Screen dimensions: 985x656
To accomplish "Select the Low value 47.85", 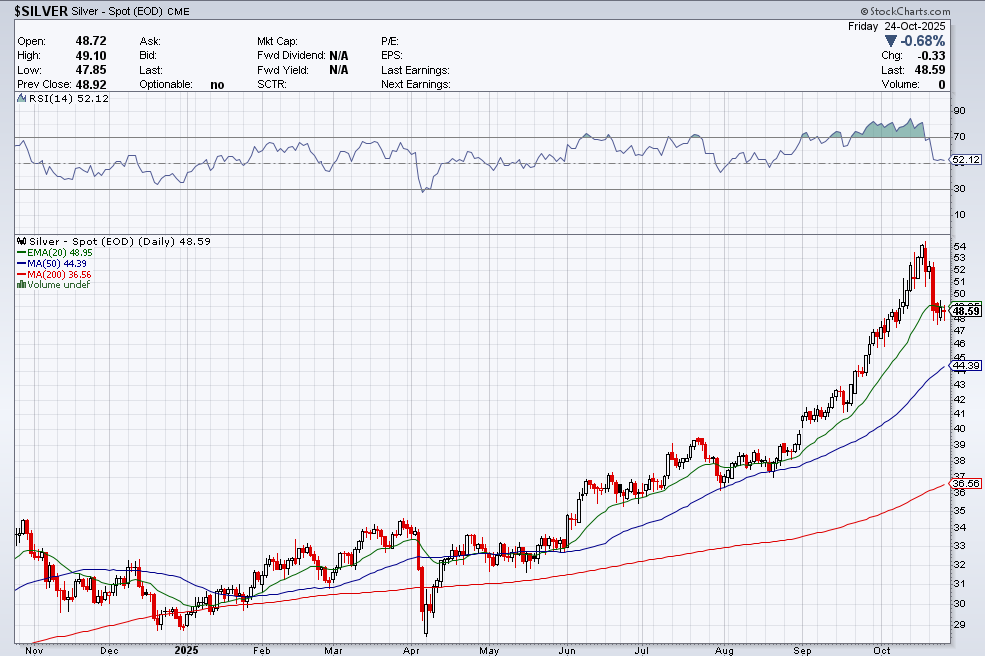I will [91, 70].
